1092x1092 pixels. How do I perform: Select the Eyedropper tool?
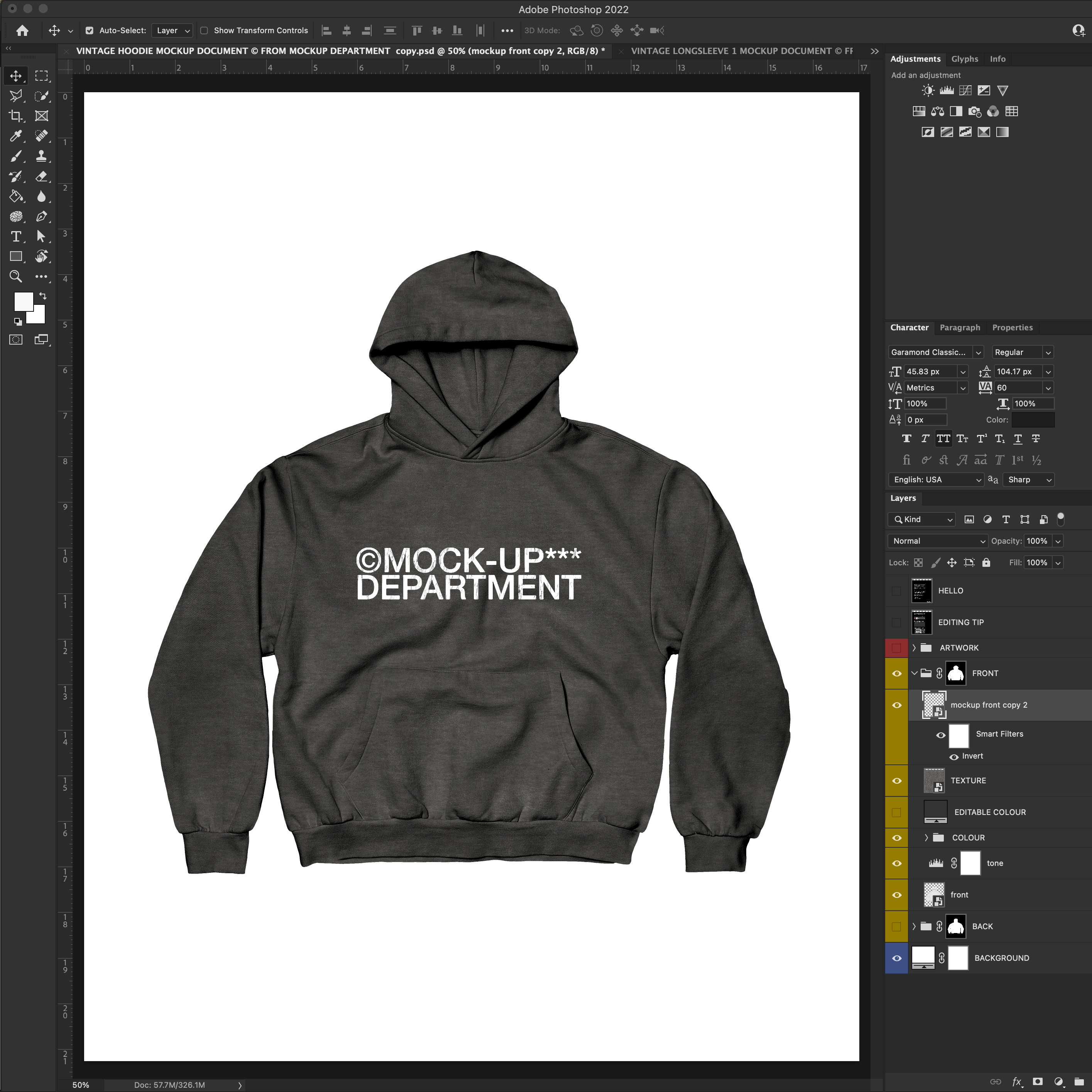coord(16,136)
